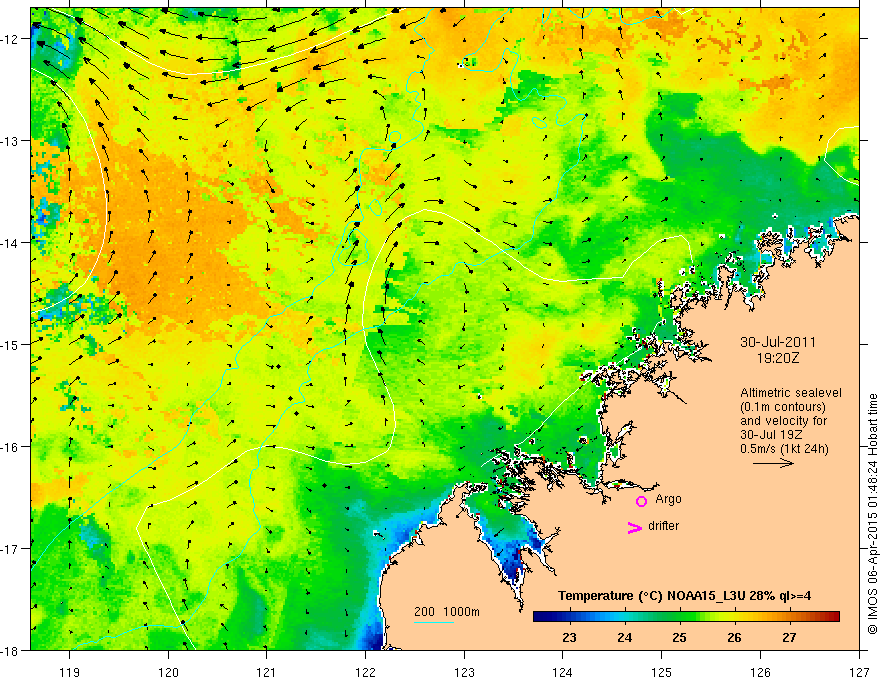Click the '19:20Z' time label
The image size is (880, 680).
click(778, 358)
